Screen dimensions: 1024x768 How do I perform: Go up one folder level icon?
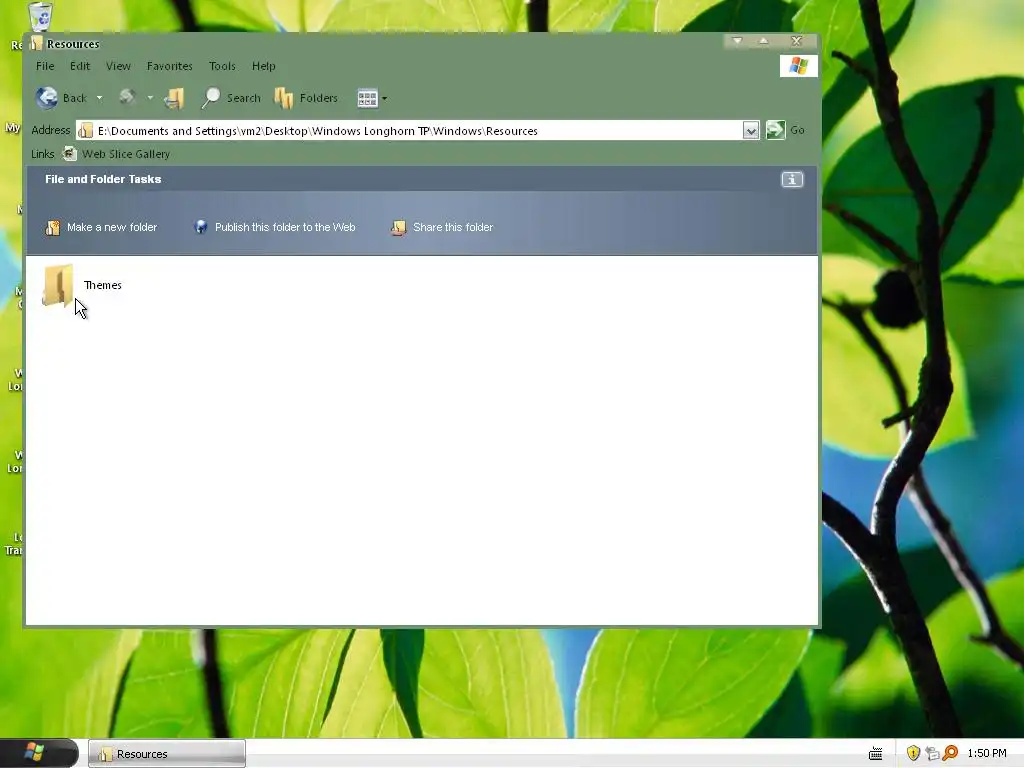point(174,98)
